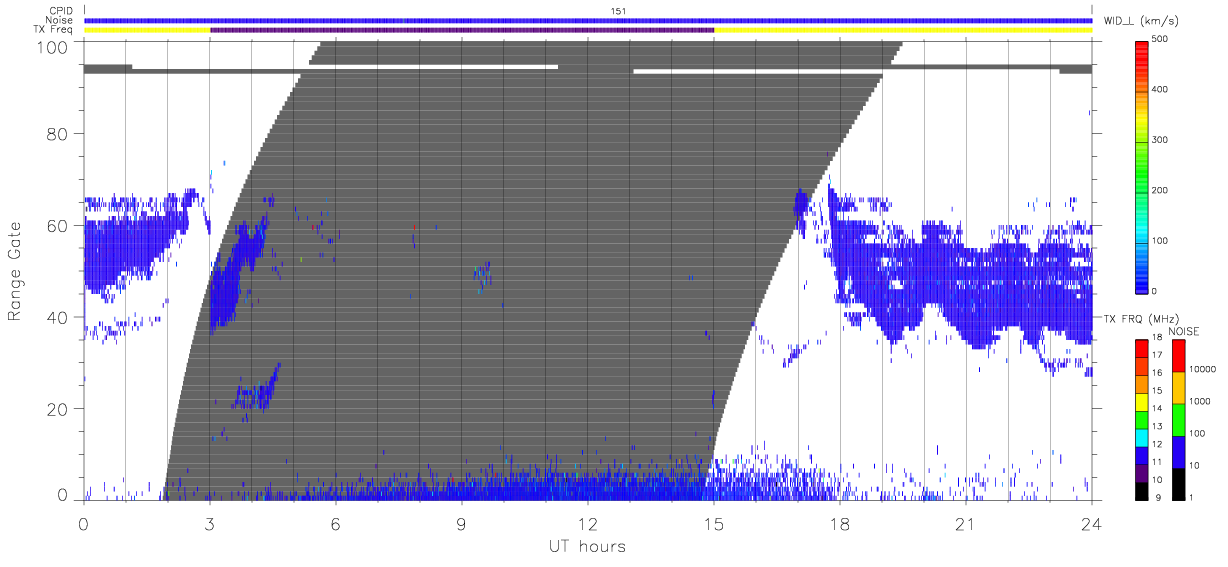
Task: Click the Range Gate axis title
Action: tap(15, 271)
